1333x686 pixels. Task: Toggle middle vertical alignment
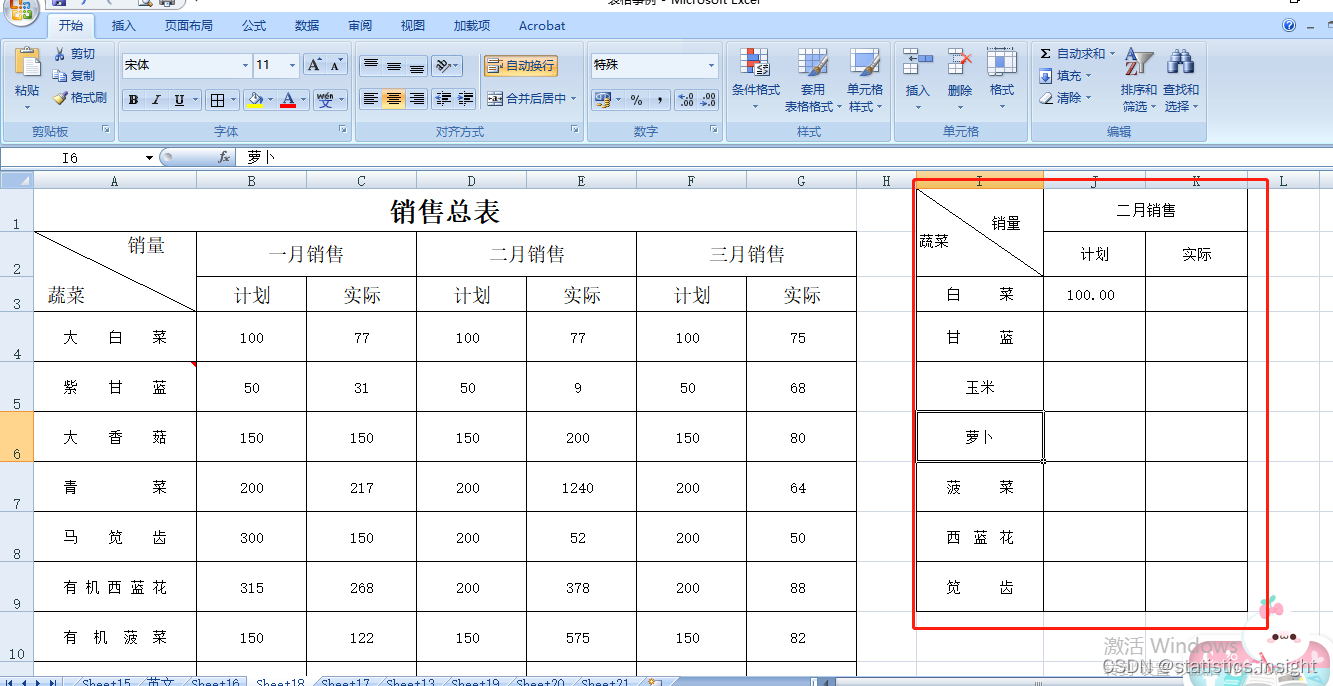point(394,66)
